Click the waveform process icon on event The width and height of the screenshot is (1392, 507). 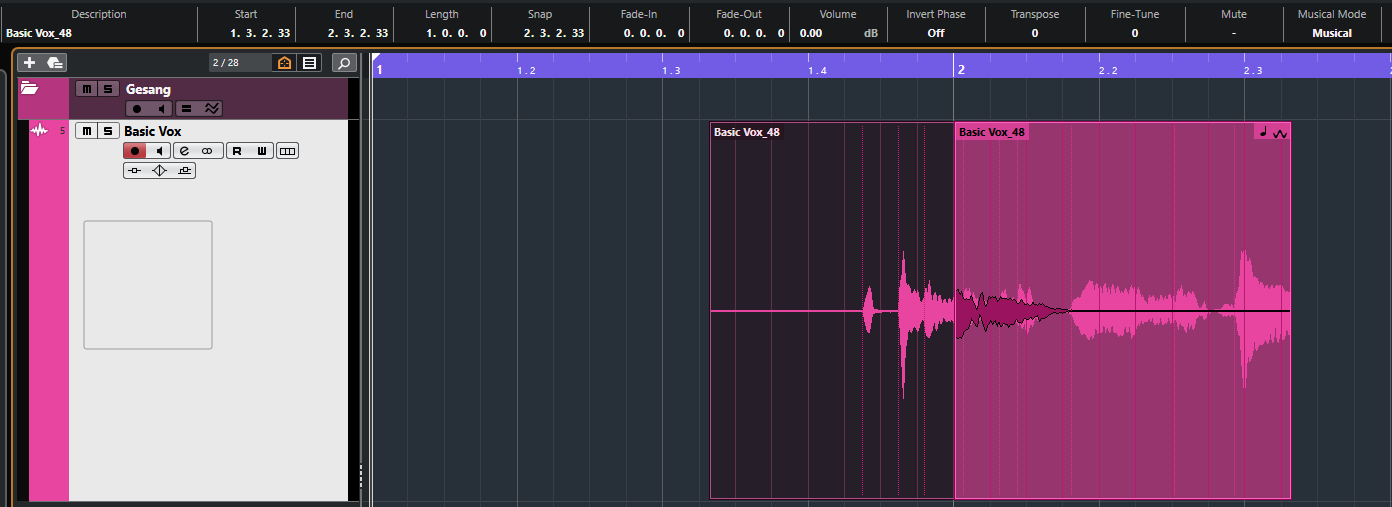(1279, 132)
